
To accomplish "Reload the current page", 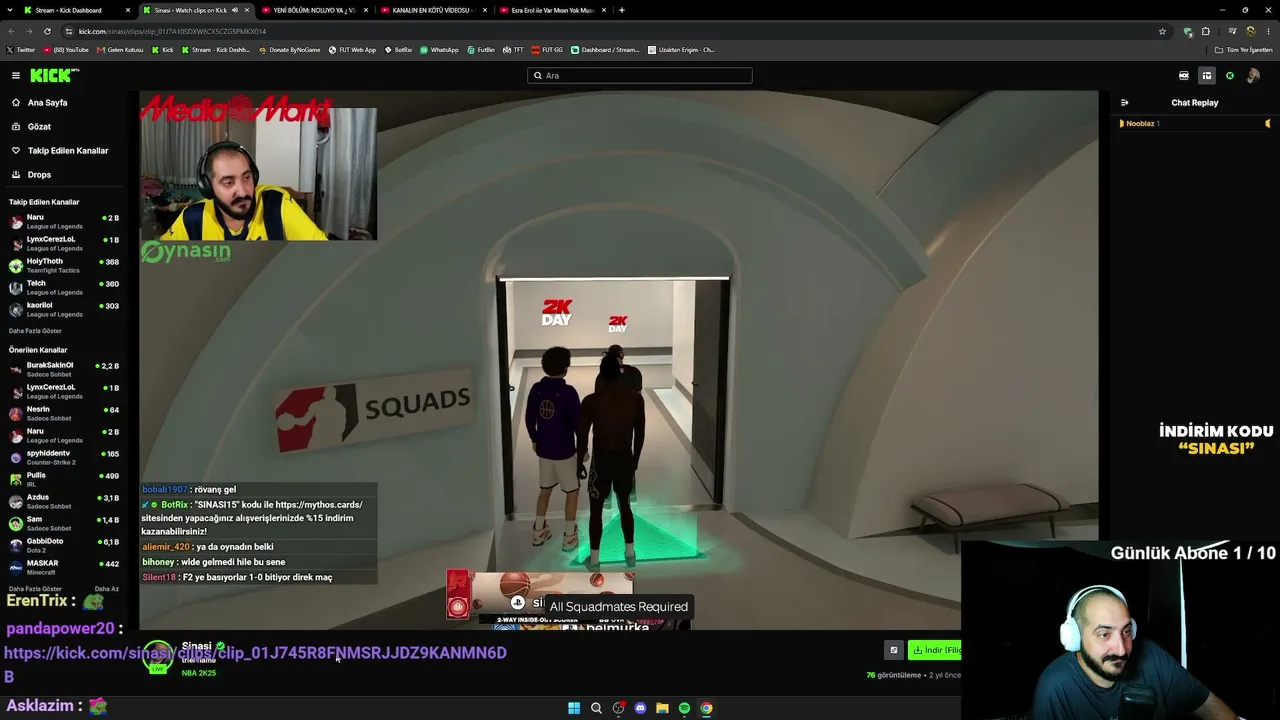I will [47, 31].
